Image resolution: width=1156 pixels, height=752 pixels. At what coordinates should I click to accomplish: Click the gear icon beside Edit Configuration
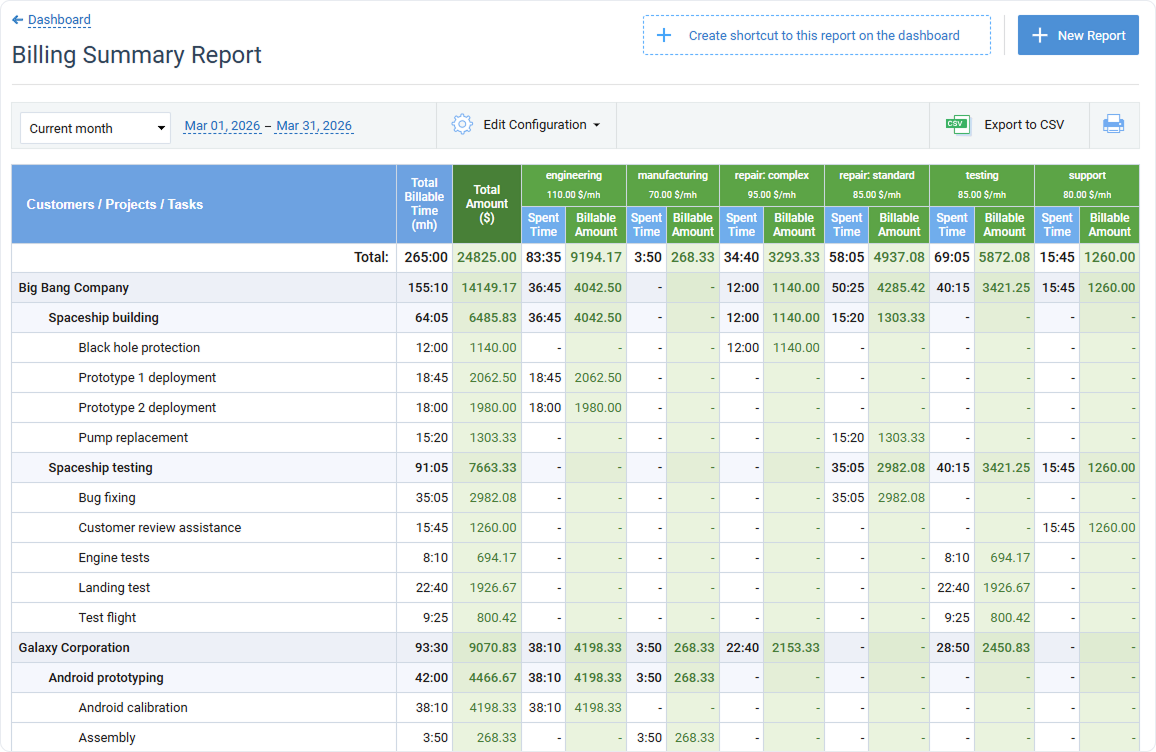point(462,124)
